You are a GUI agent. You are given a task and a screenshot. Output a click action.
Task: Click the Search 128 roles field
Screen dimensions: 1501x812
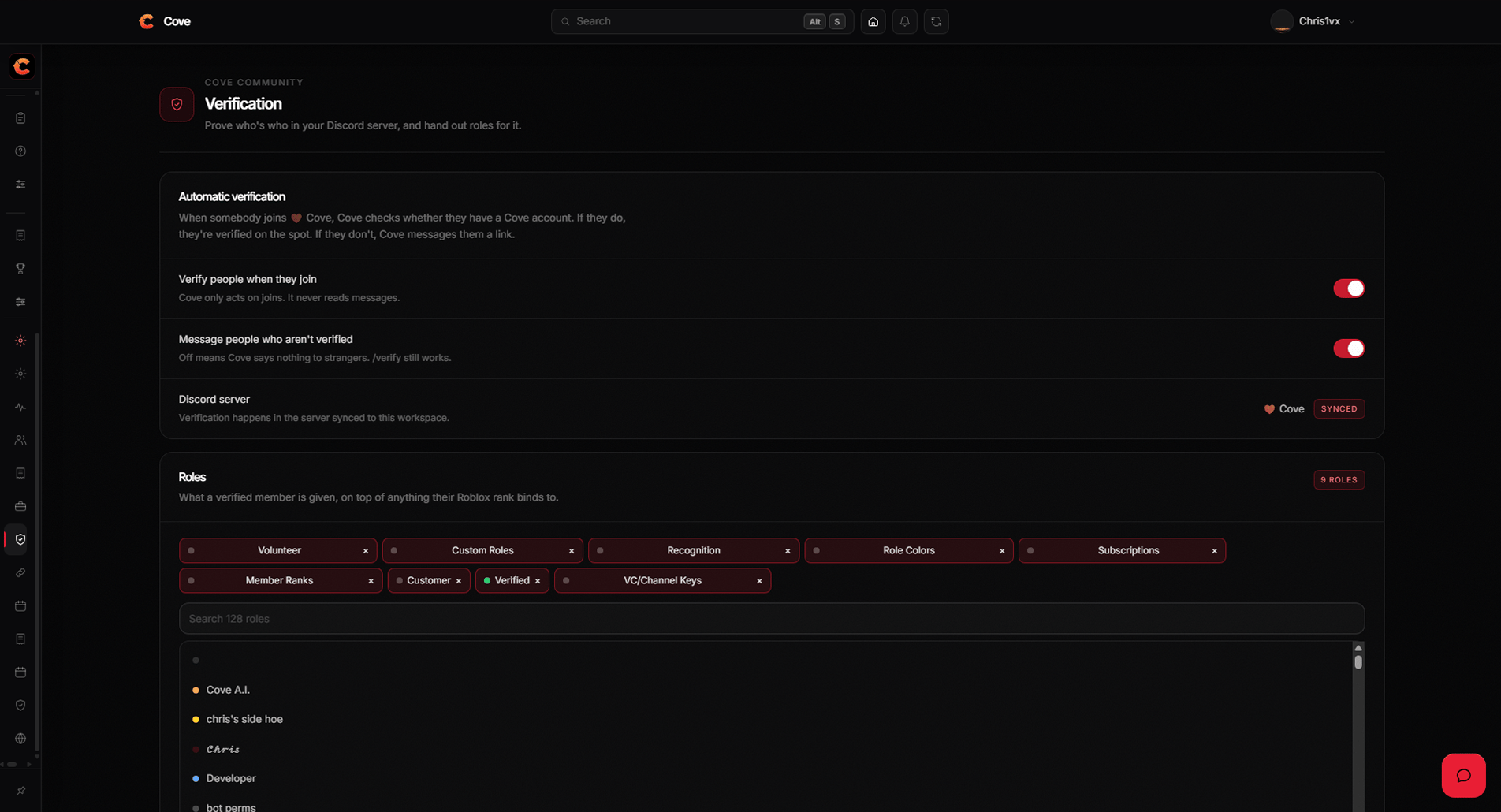(772, 619)
